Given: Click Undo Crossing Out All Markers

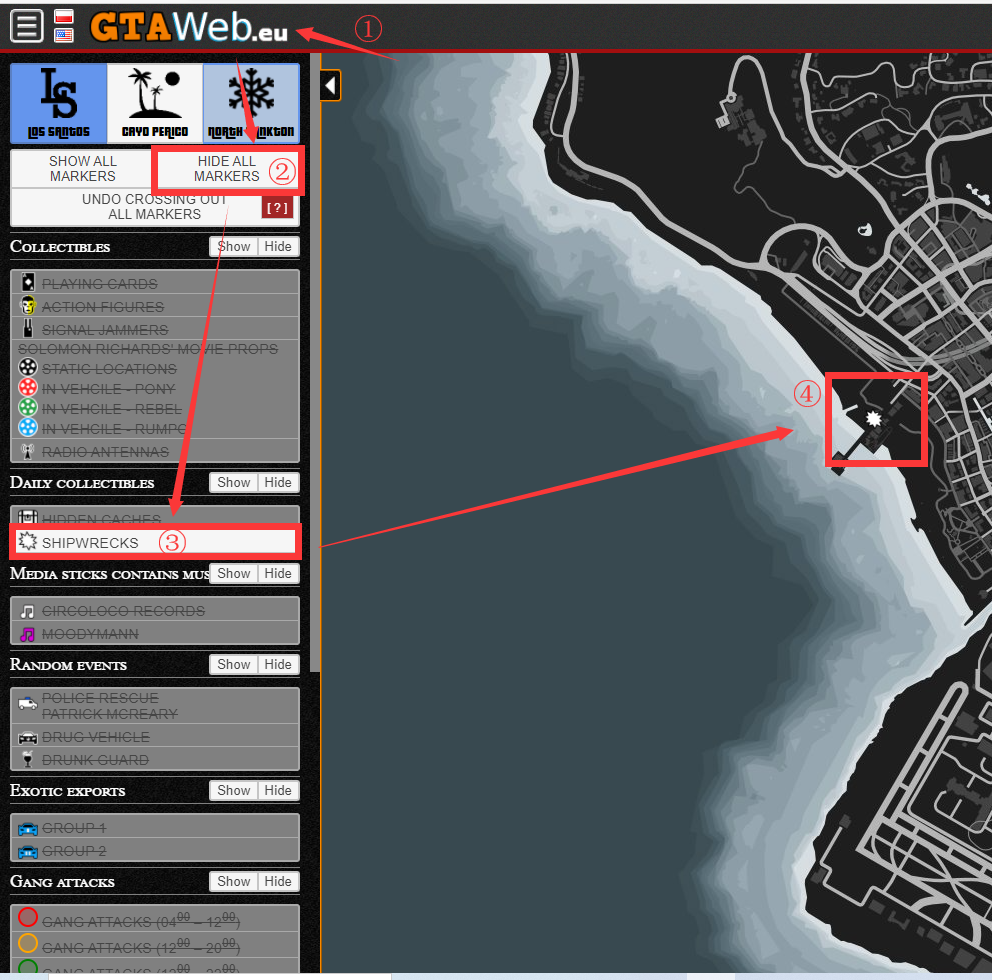Looking at the screenshot, I should pyautogui.click(x=154, y=206).
